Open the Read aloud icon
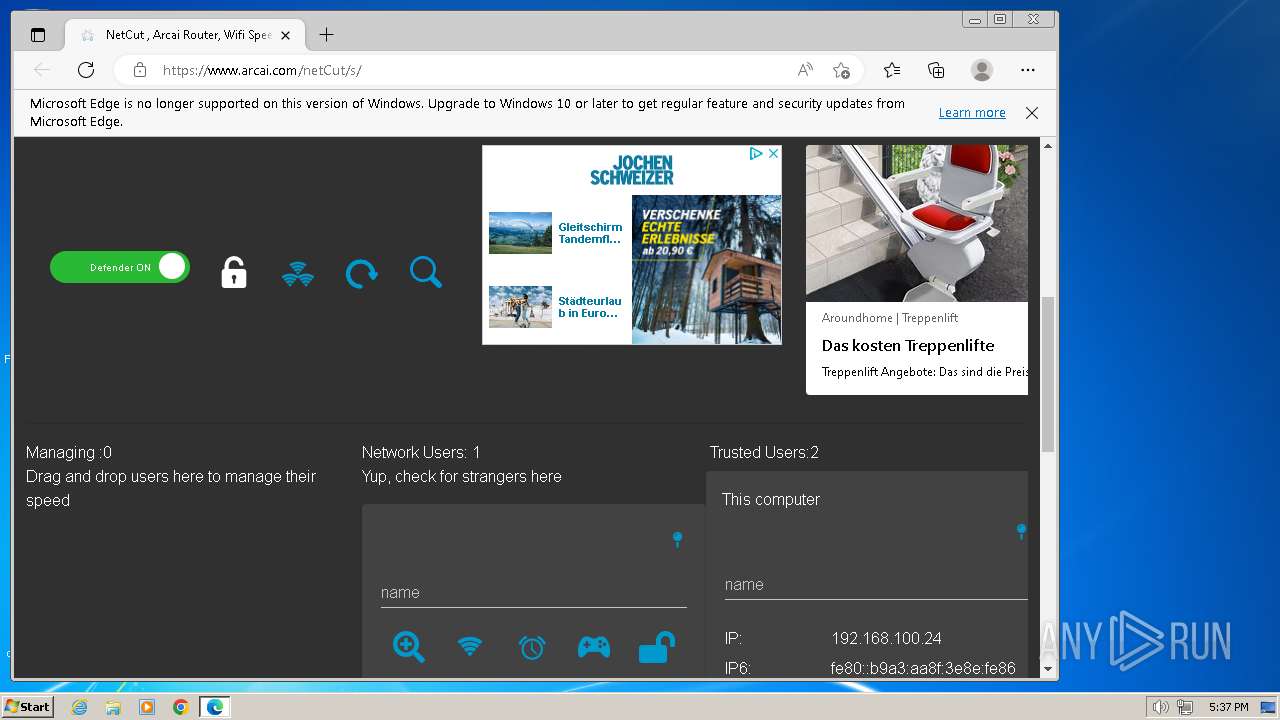1280x720 pixels. coord(805,70)
